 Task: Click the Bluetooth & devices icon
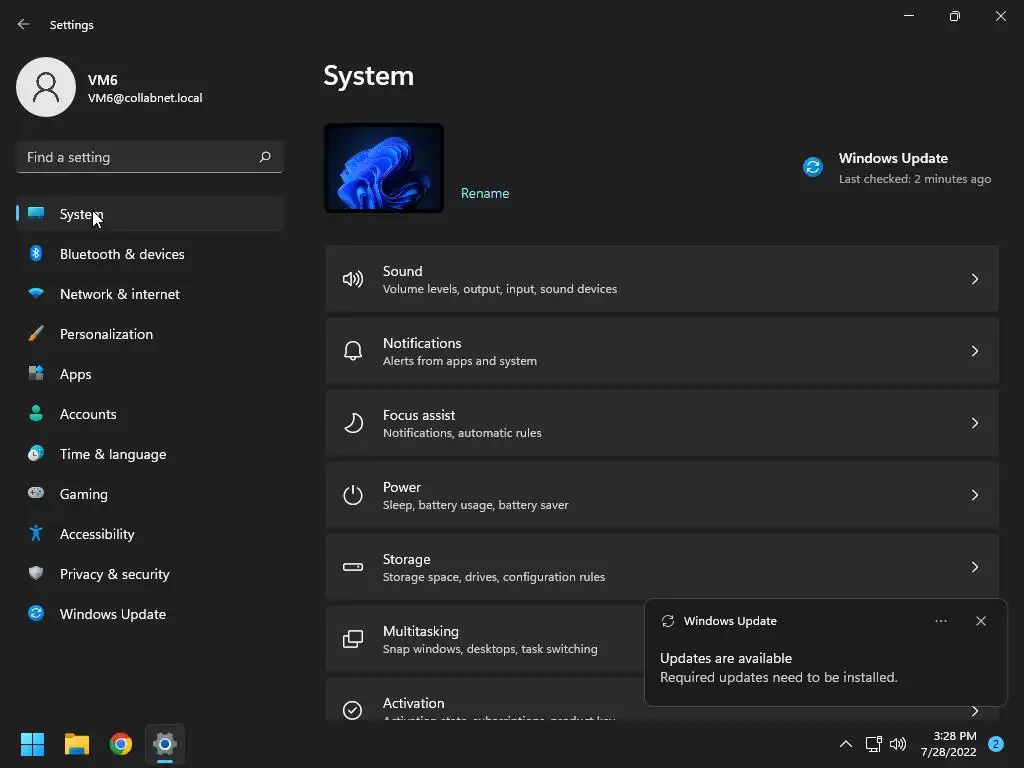36,254
